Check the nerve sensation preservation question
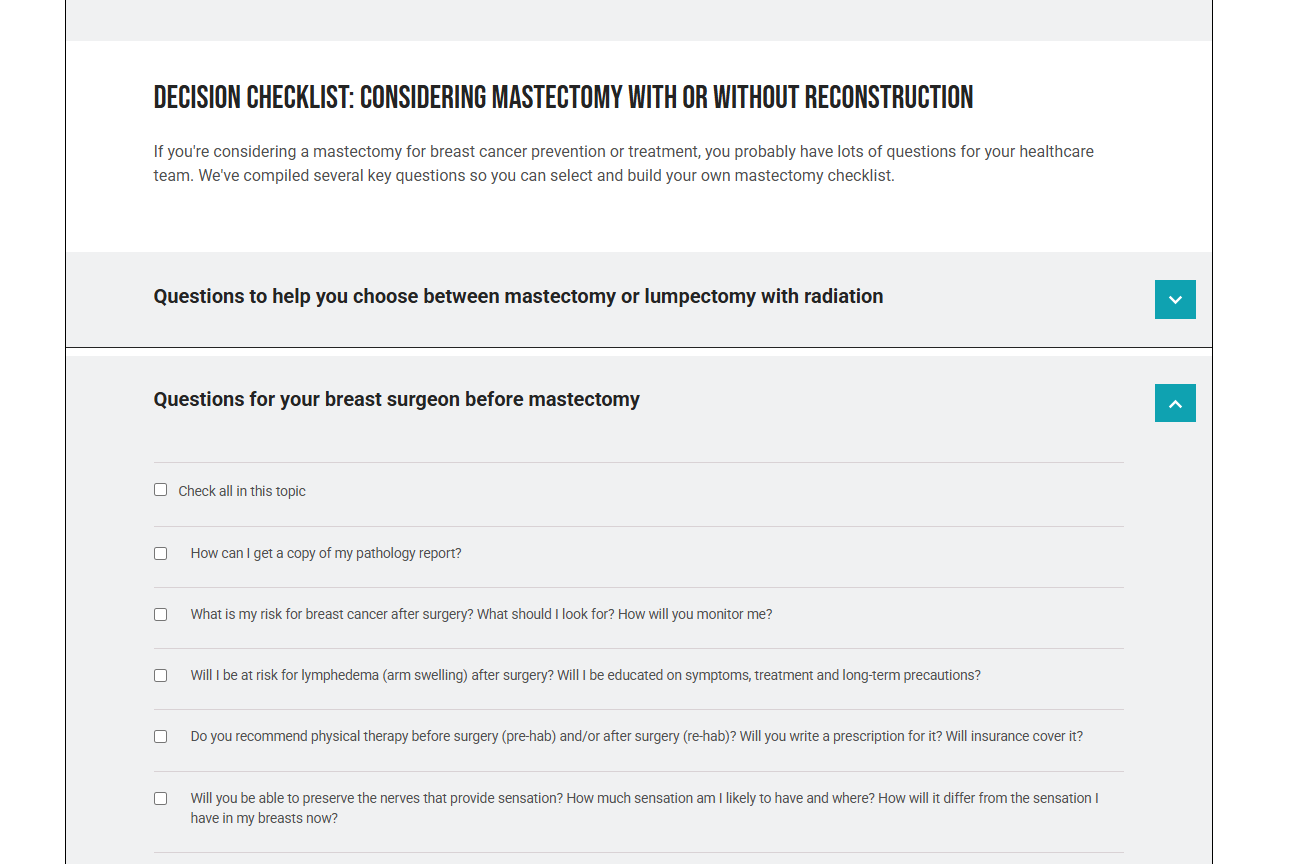 [x=160, y=797]
